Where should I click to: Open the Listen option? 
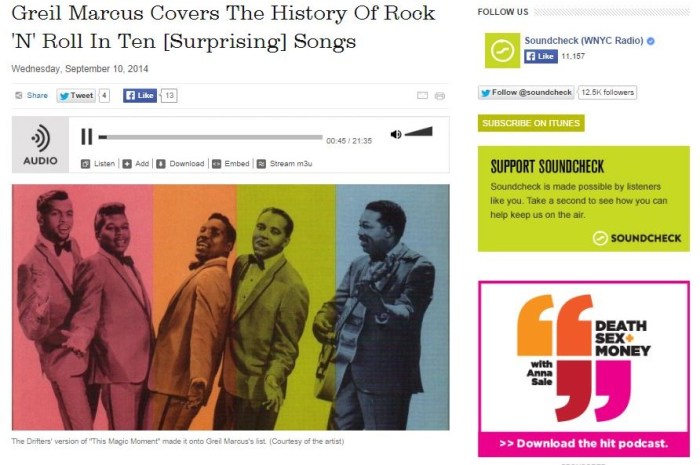click(x=98, y=164)
